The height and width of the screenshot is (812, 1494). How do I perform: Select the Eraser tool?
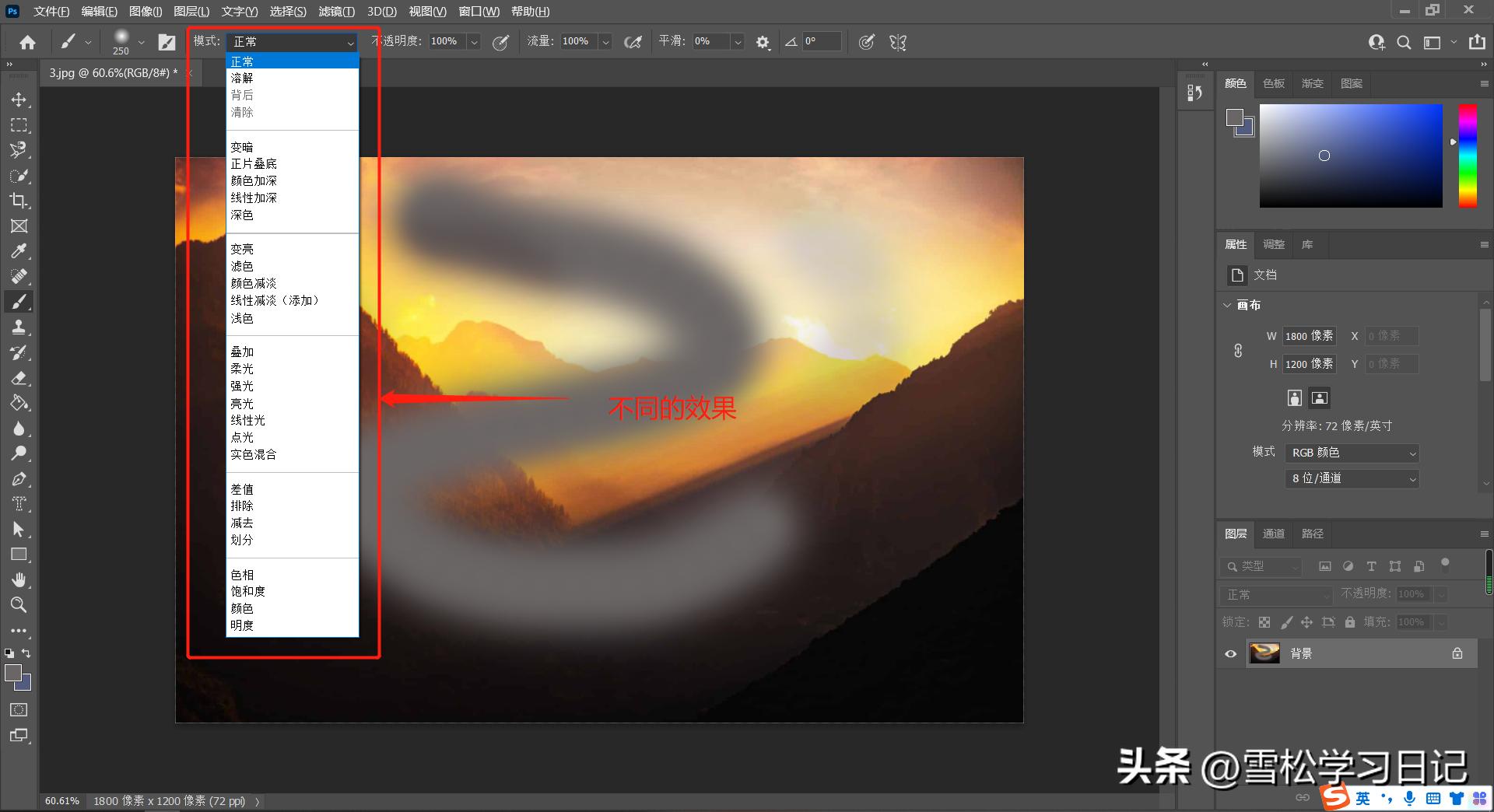point(19,379)
